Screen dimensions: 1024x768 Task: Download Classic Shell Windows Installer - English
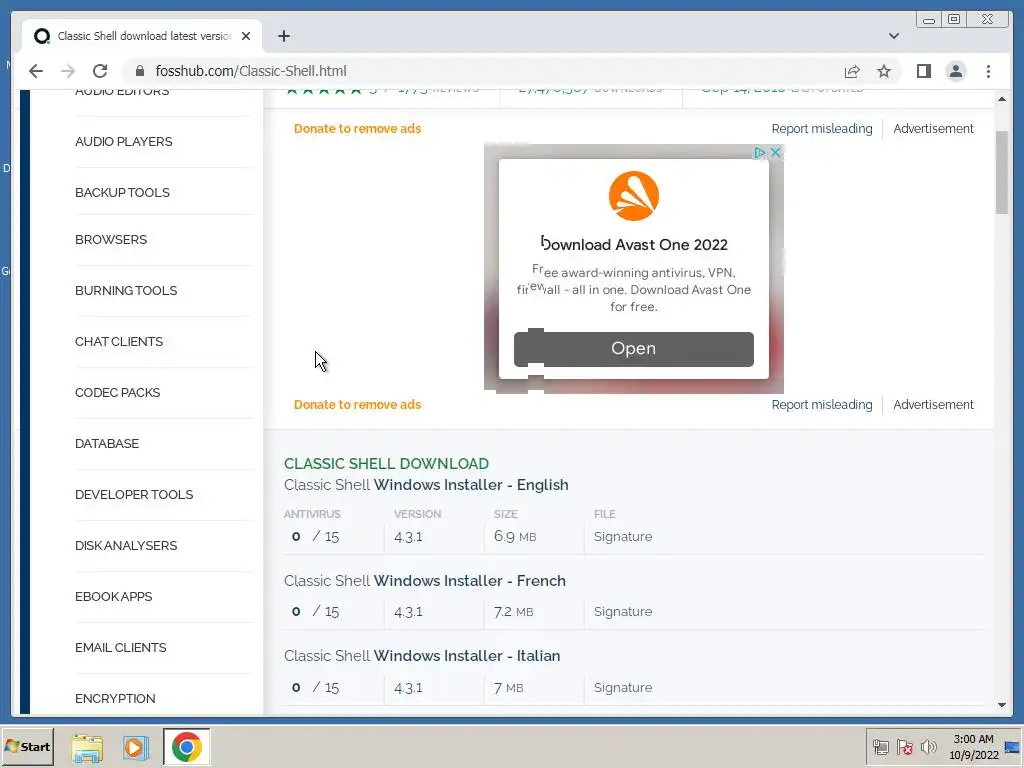tap(426, 485)
